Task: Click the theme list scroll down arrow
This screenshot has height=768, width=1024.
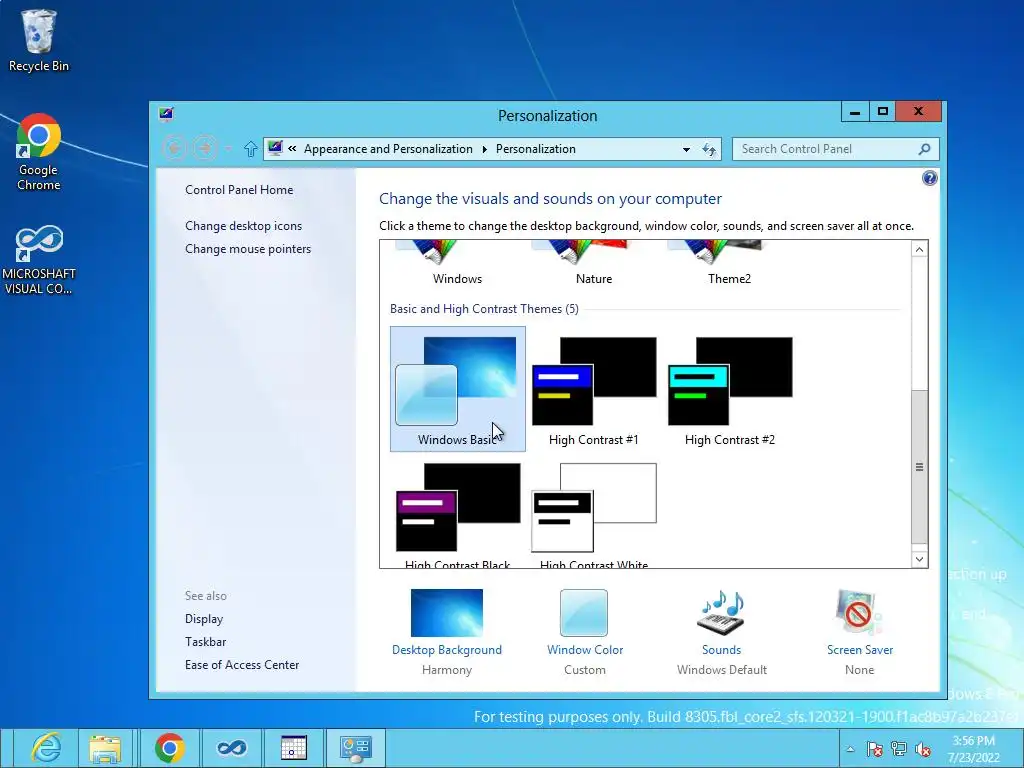Action: coord(920,559)
